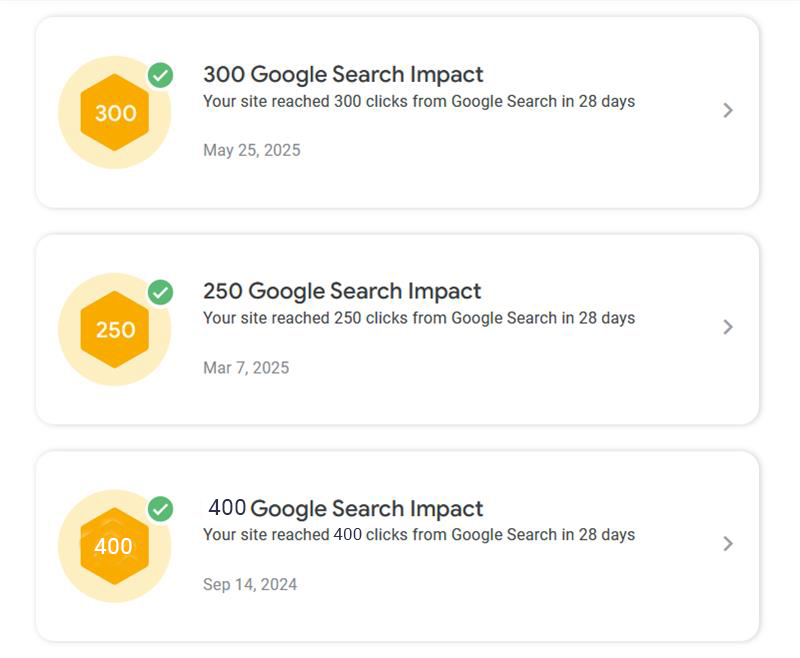Click the "reached 400 clicks" description text
The image size is (800, 658).
pos(418,535)
